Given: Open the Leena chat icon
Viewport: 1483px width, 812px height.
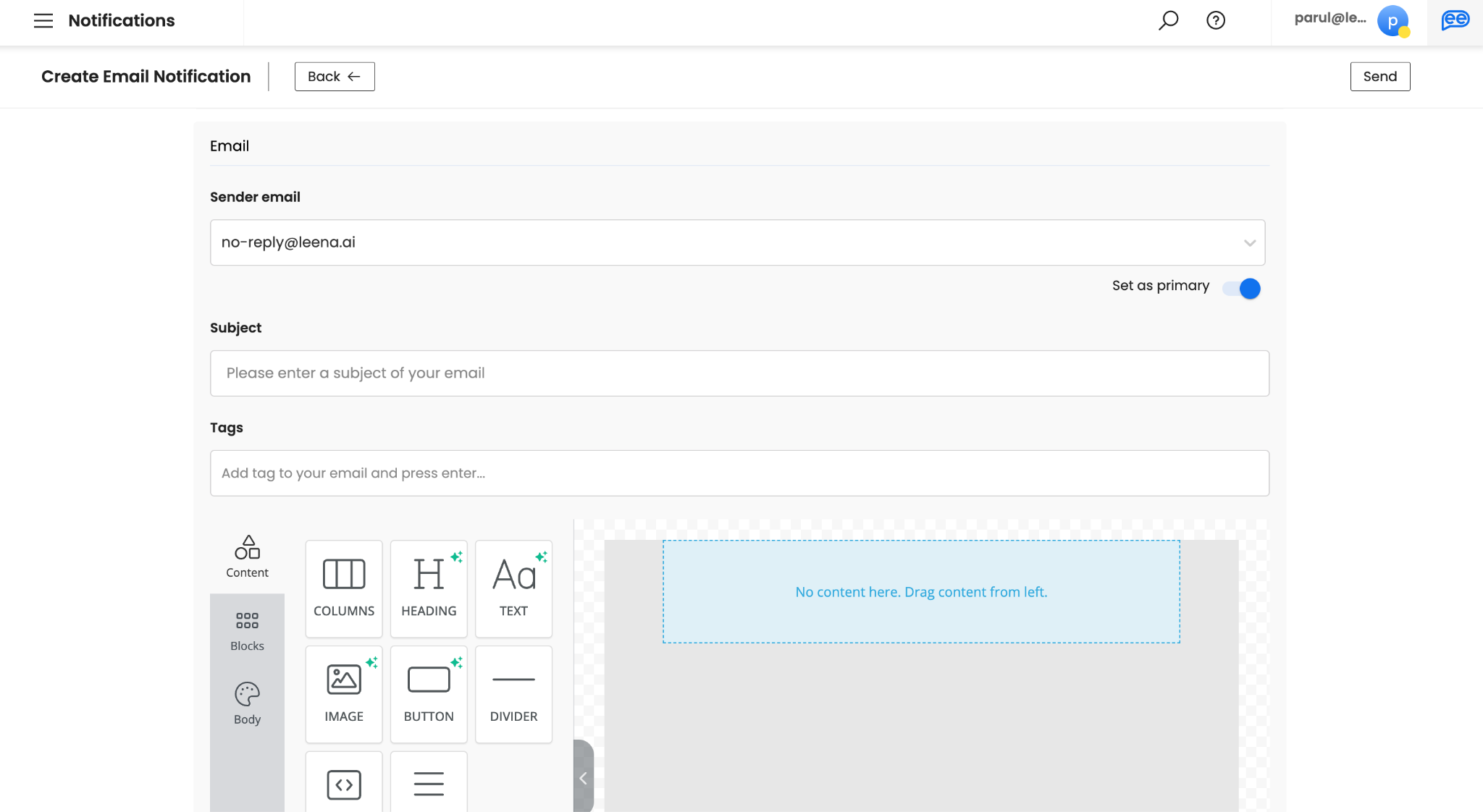Looking at the screenshot, I should [x=1455, y=20].
